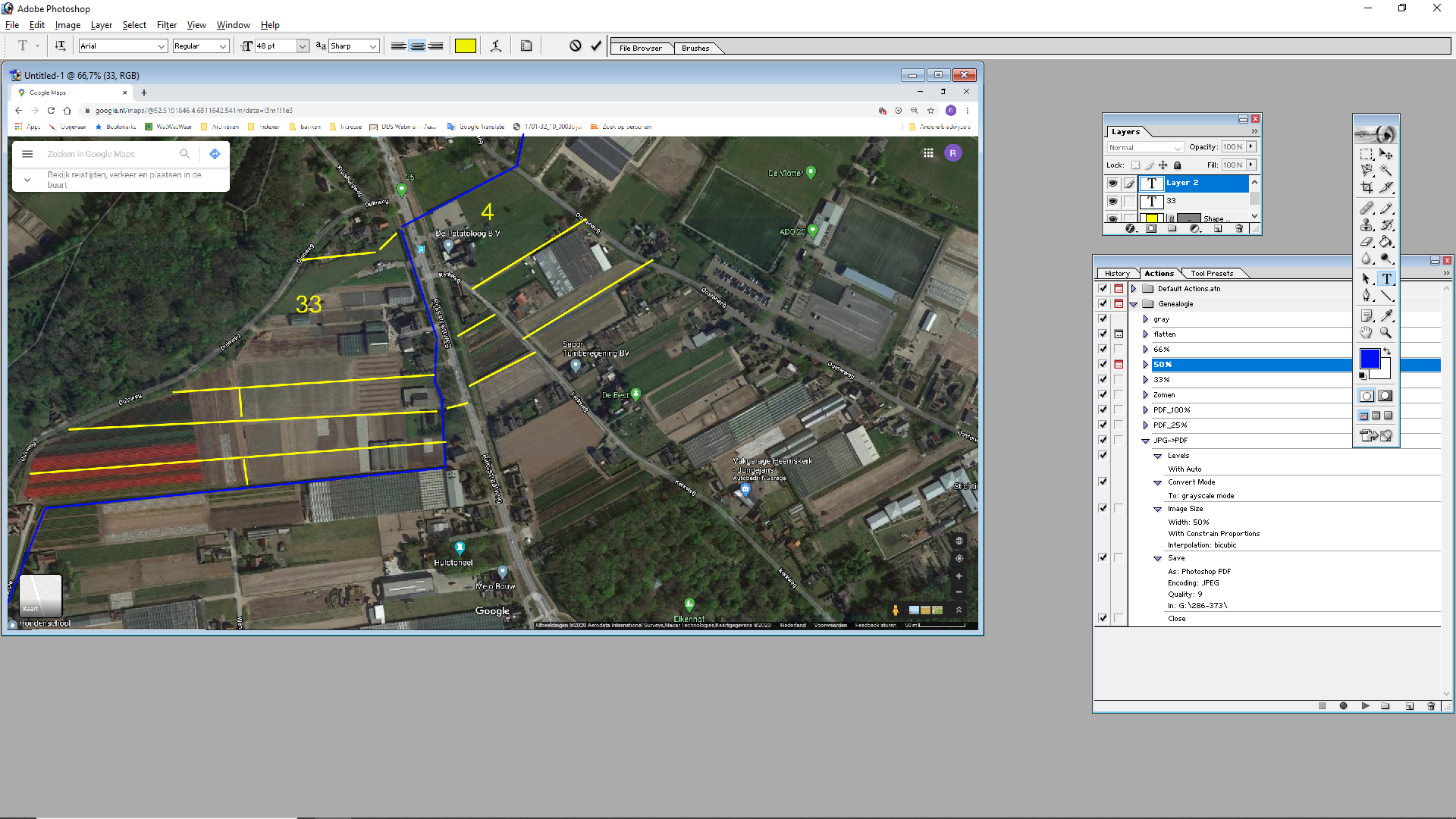1456x819 pixels.
Task: Hide the 33 text layer
Action: [1112, 201]
